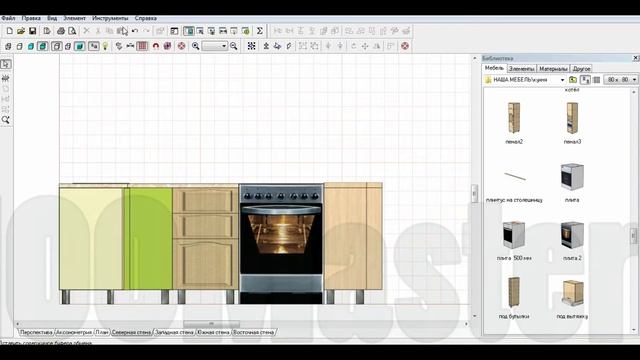Select the sketch view, the second view-mode icon
This screenshot has height=360, width=640.
[x=19, y=46]
